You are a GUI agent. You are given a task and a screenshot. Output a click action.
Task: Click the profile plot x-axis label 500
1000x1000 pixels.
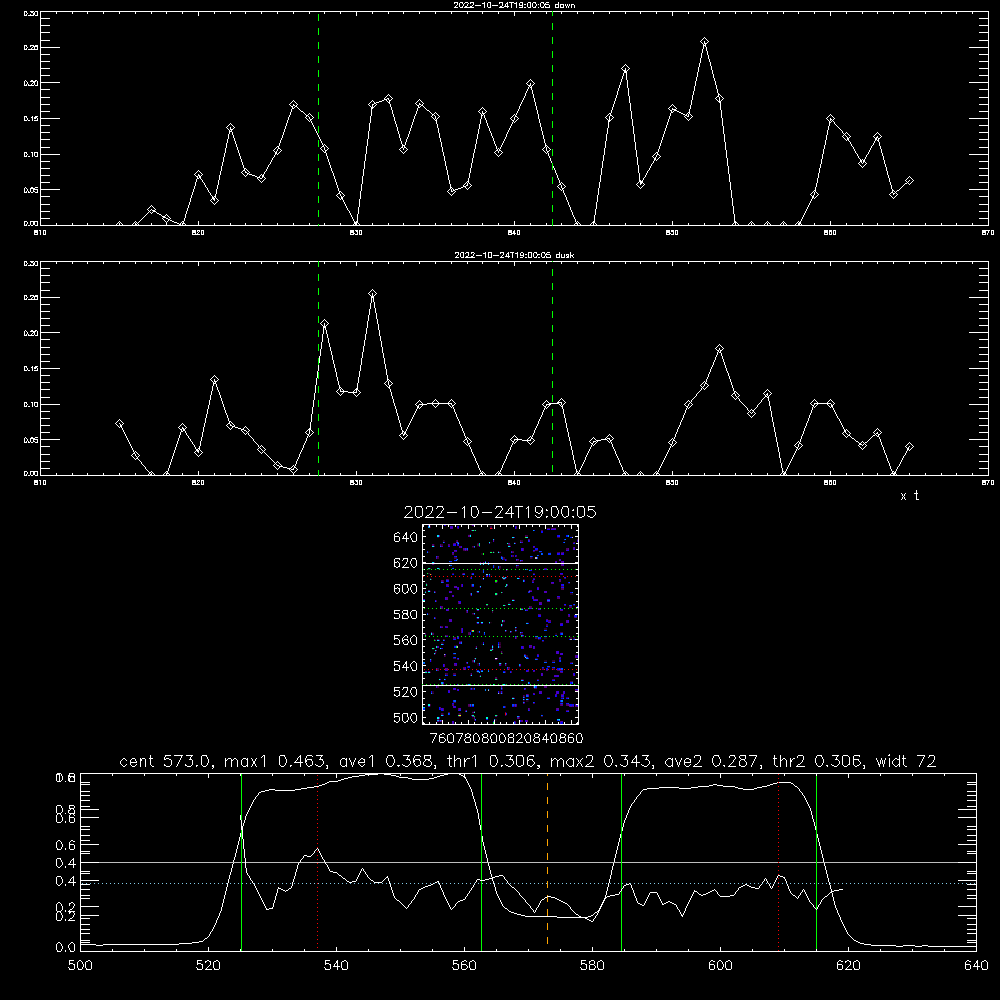tap(80, 966)
